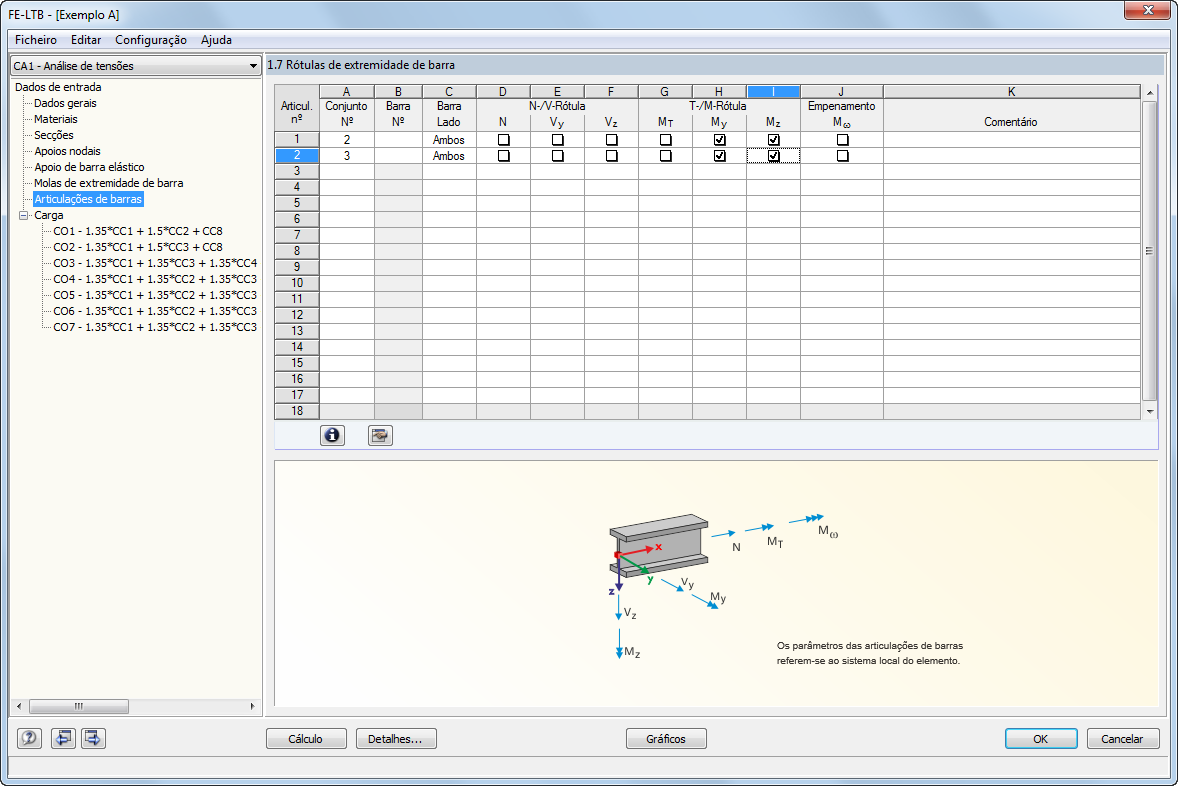The height and width of the screenshot is (786, 1178).
Task: Toggle Vy checkbox in row 1
Action: [x=557, y=140]
